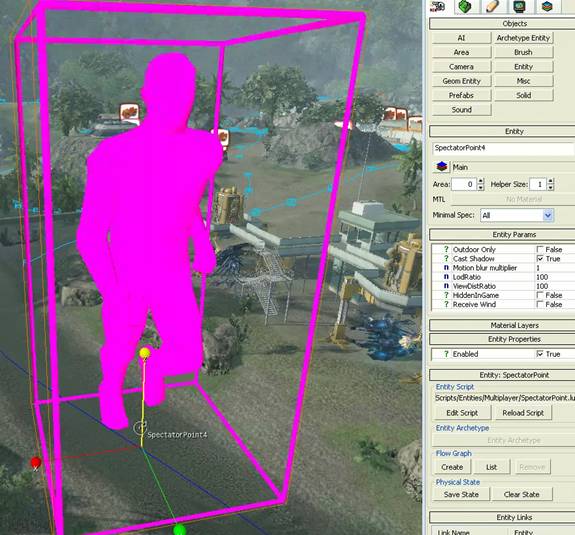Increase the Helper Size with up arrow
This screenshot has width=575, height=535.
550,182
